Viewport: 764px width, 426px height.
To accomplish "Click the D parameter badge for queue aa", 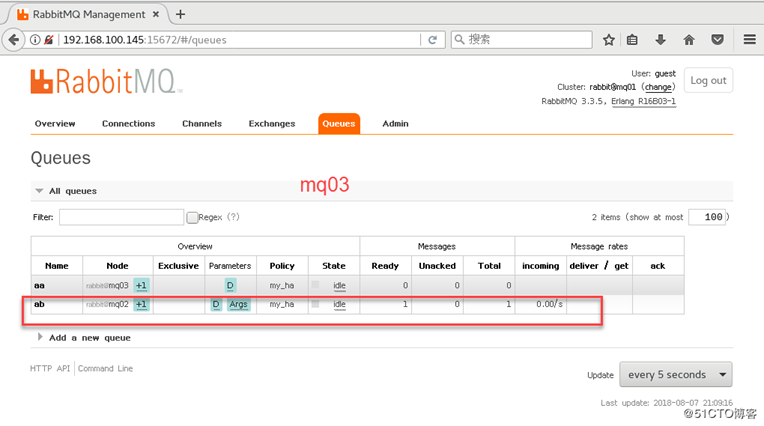I will pos(230,285).
